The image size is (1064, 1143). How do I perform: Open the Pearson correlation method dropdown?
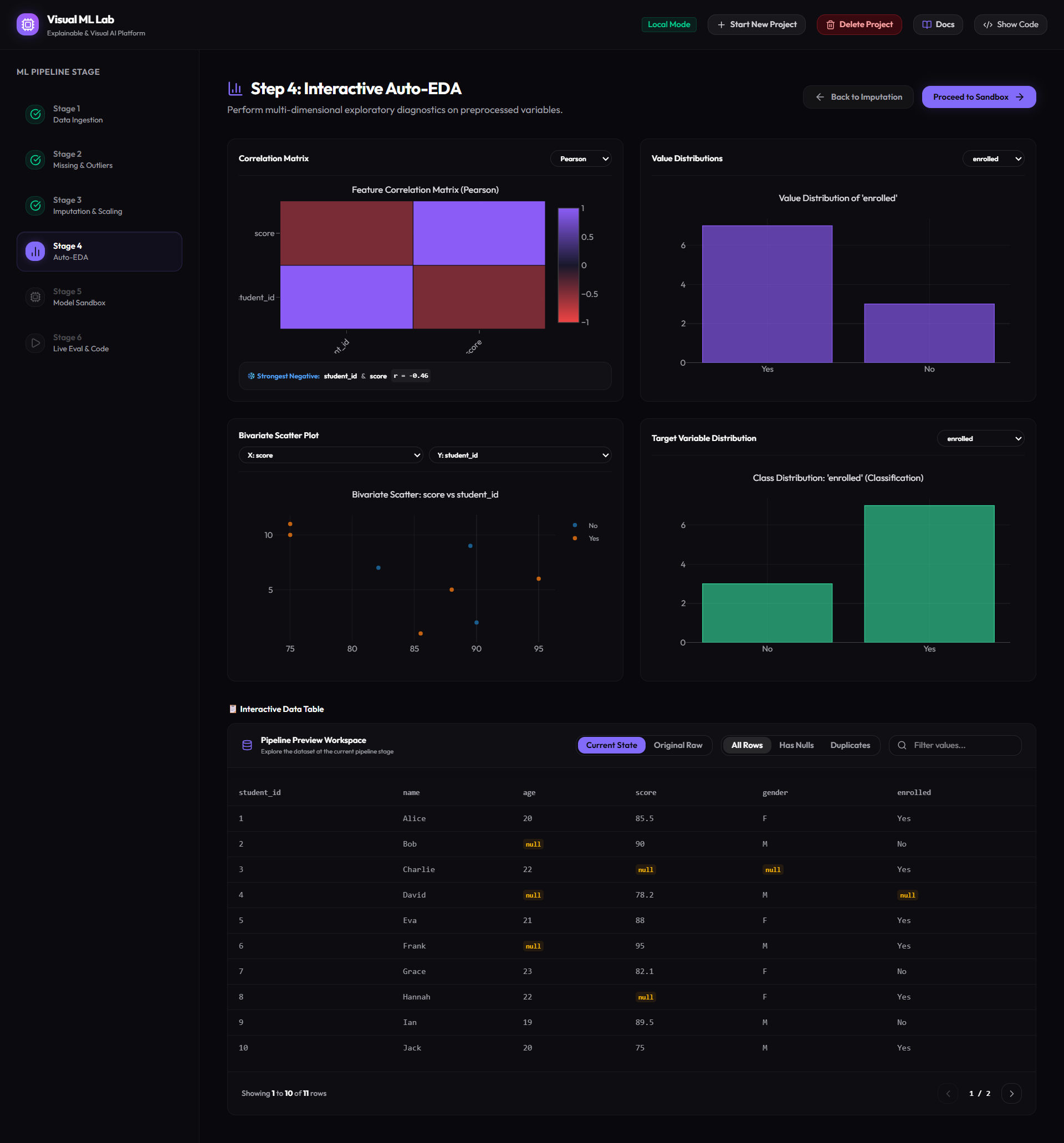[x=580, y=158]
